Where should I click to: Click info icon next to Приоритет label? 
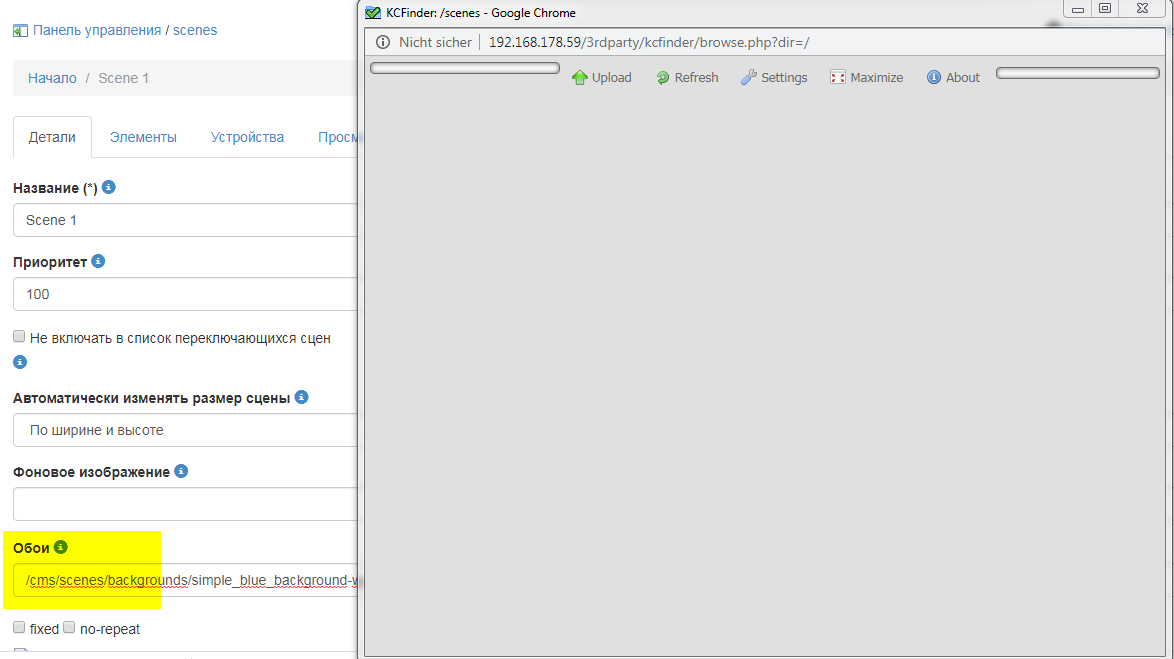(98, 261)
